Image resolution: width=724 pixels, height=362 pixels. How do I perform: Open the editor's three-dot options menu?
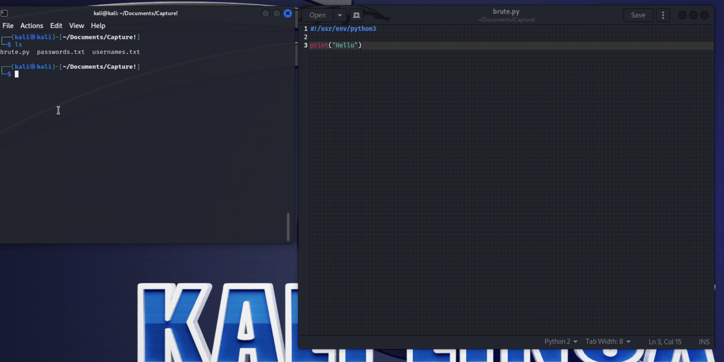coord(663,15)
